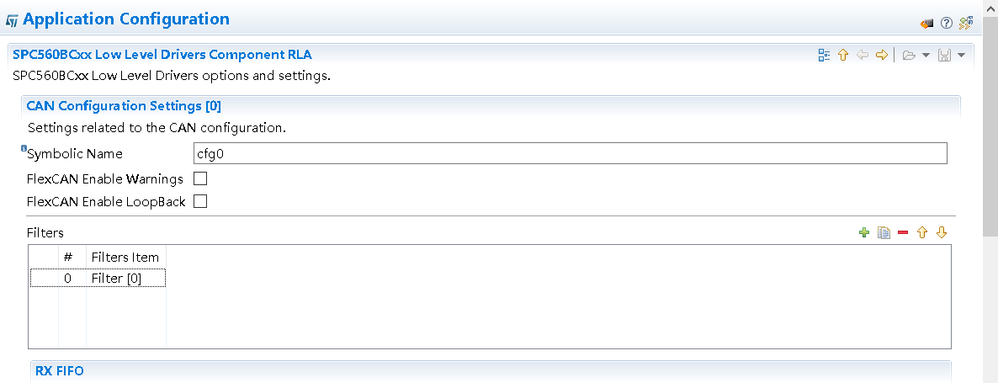This screenshot has width=998, height=383.
Task: Expand the dropdown arrow beside the save icon
Action: coord(962,55)
